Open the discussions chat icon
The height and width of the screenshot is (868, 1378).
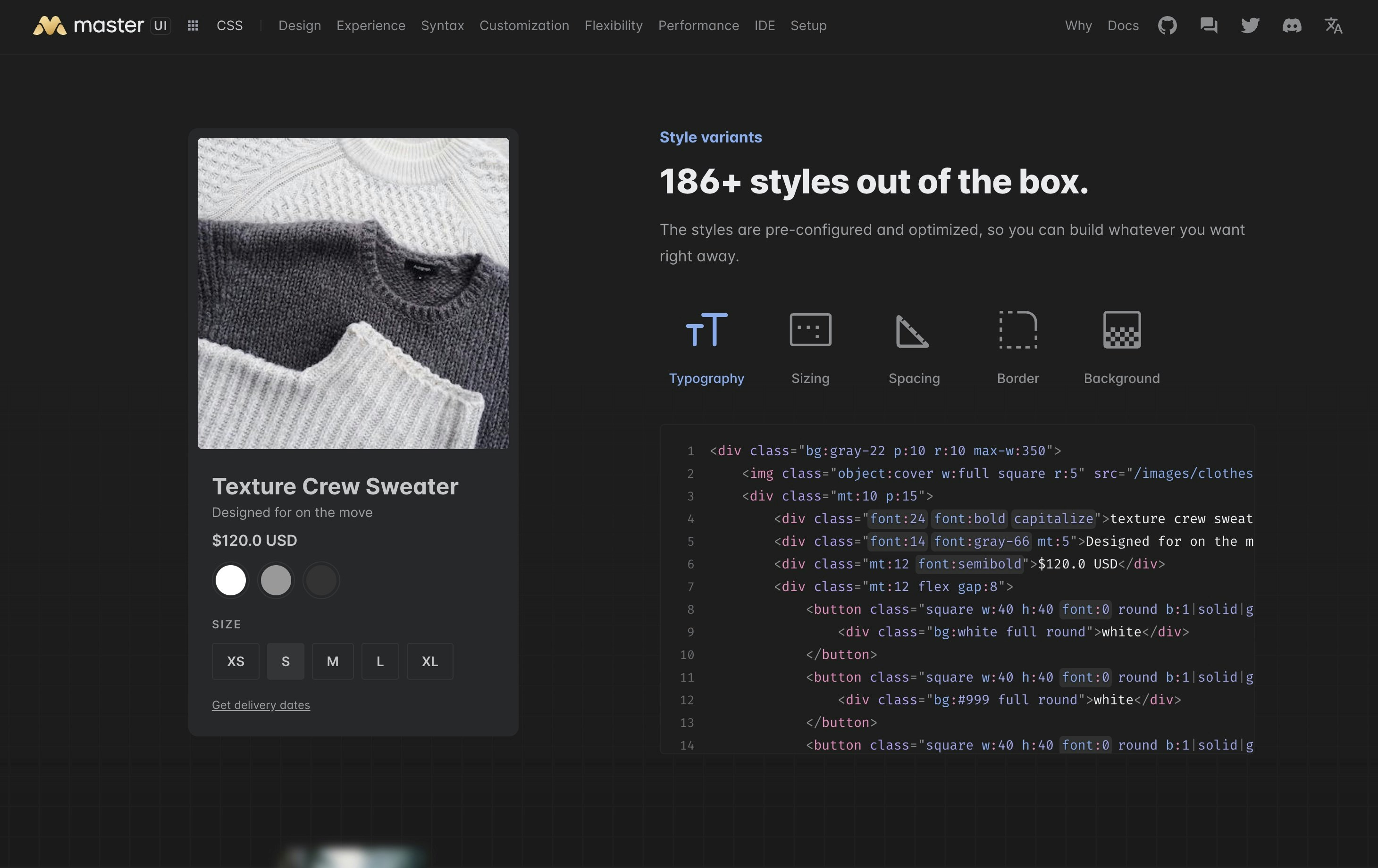tap(1209, 26)
